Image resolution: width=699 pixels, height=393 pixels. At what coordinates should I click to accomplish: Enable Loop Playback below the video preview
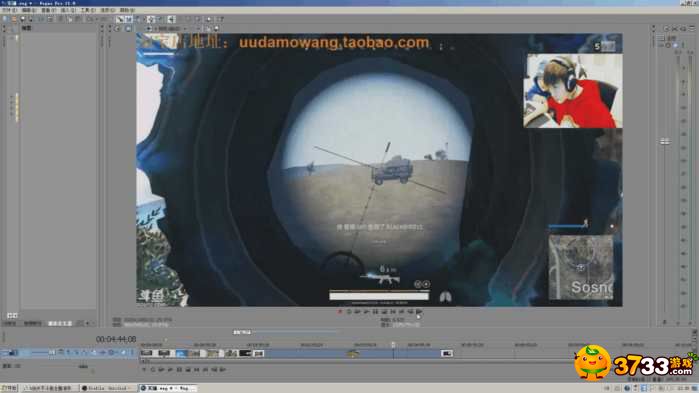[349, 312]
